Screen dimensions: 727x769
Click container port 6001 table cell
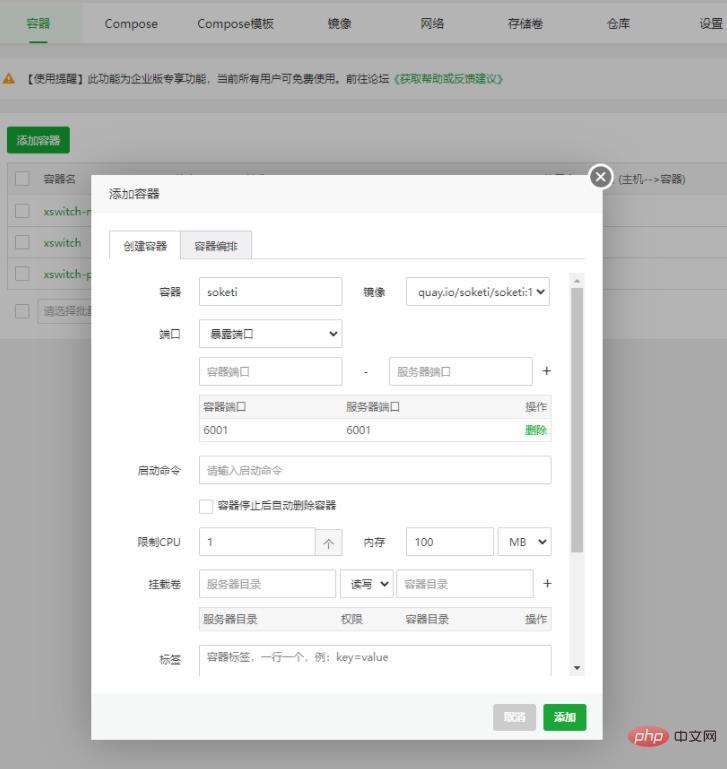[216, 430]
